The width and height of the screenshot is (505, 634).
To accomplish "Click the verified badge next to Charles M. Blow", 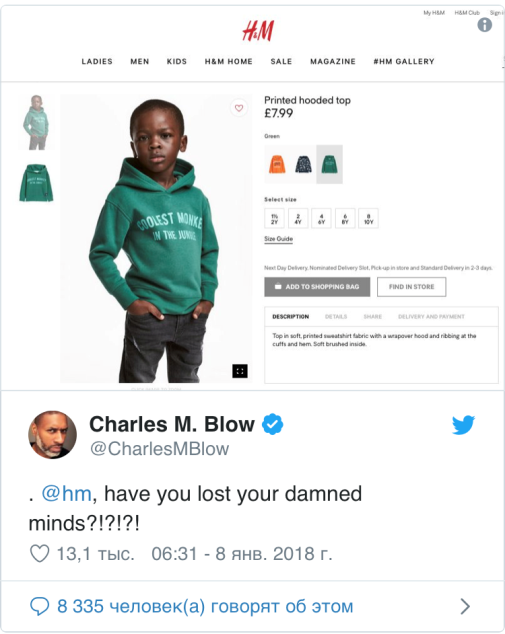I will tap(273, 424).
